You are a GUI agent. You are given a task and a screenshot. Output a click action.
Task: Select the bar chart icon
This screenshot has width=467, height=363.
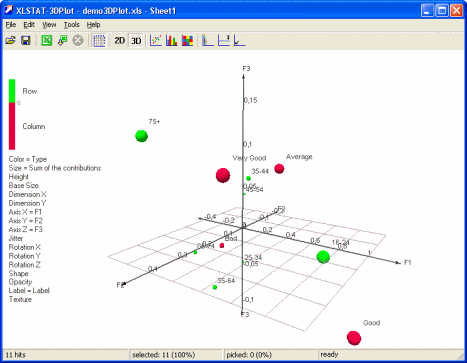click(172, 41)
